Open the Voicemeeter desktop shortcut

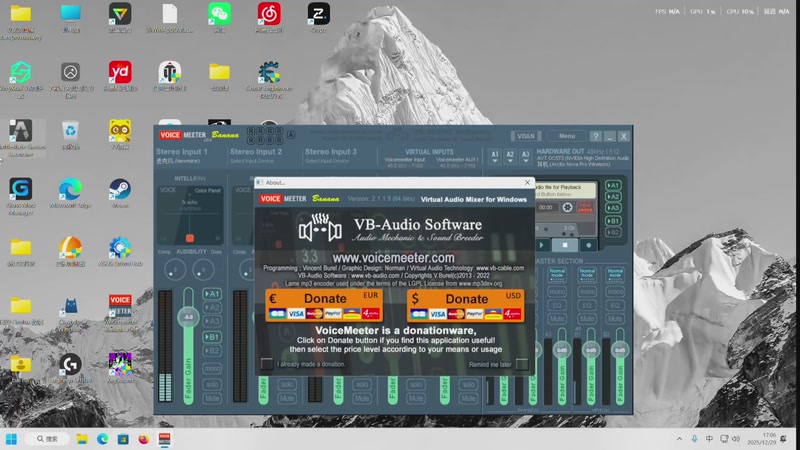coord(120,312)
